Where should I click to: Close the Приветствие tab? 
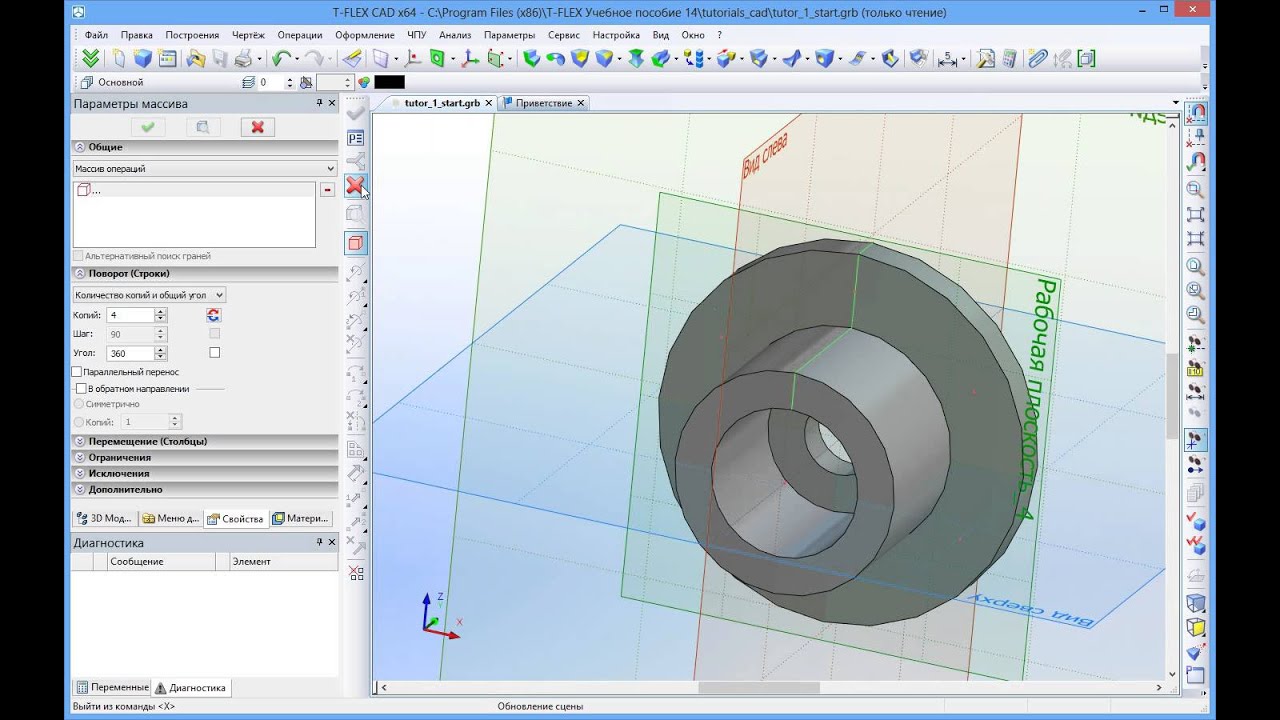pos(581,103)
